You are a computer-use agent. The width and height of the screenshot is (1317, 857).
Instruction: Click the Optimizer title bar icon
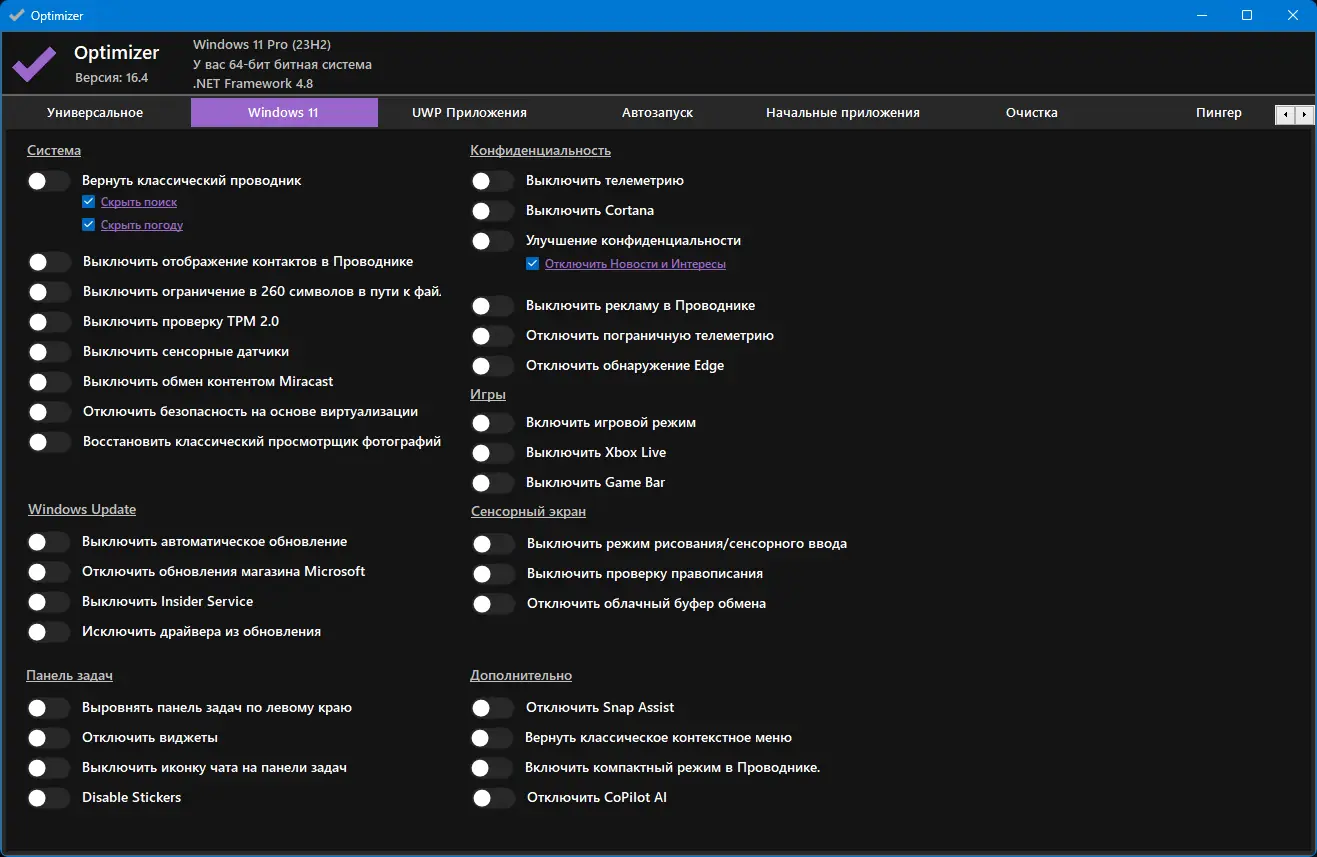16,16
